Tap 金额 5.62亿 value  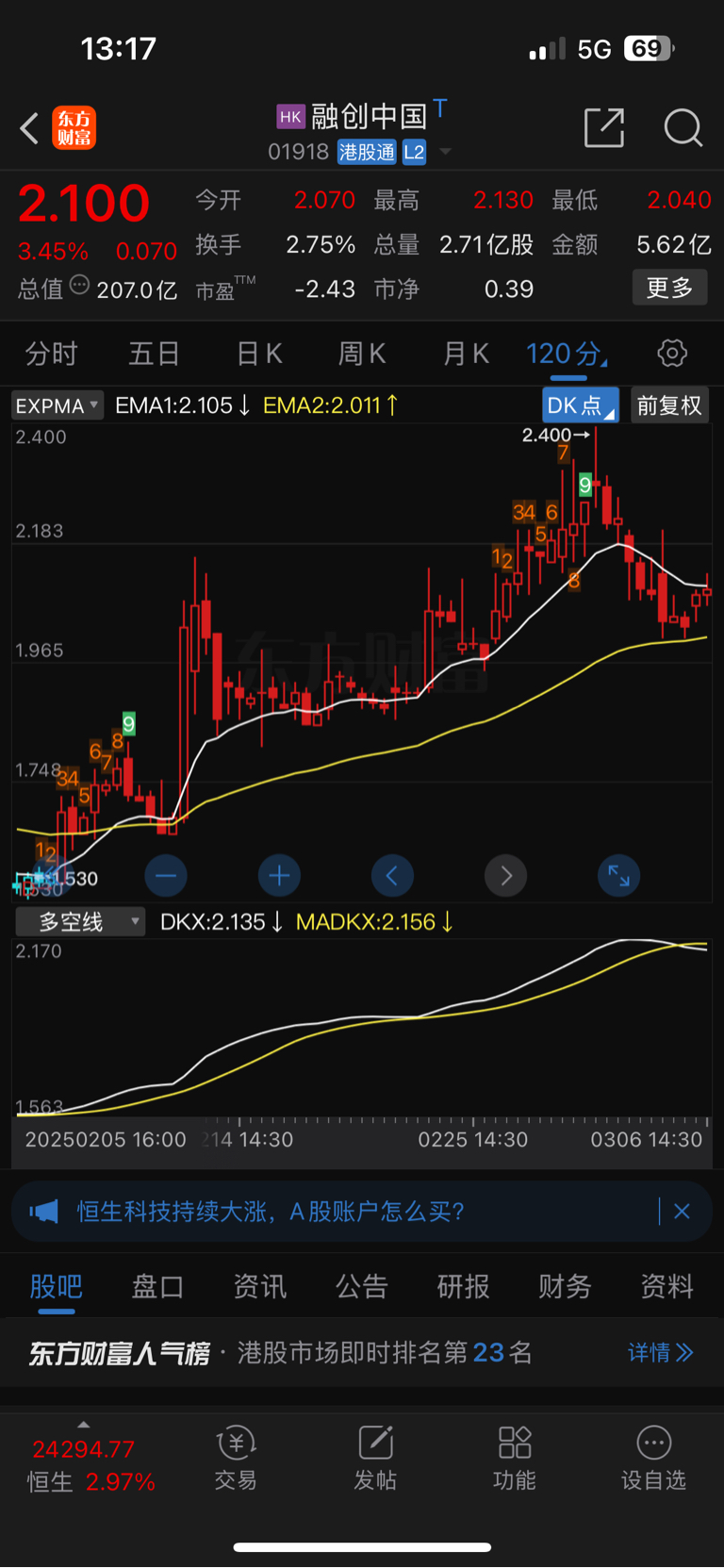click(x=674, y=245)
